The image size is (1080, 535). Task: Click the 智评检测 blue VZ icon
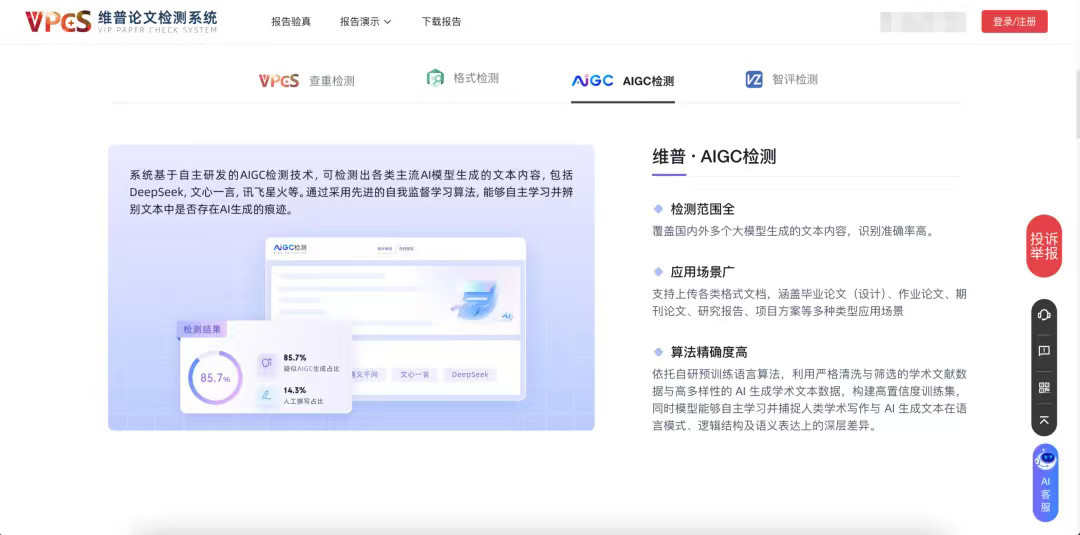[x=754, y=79]
